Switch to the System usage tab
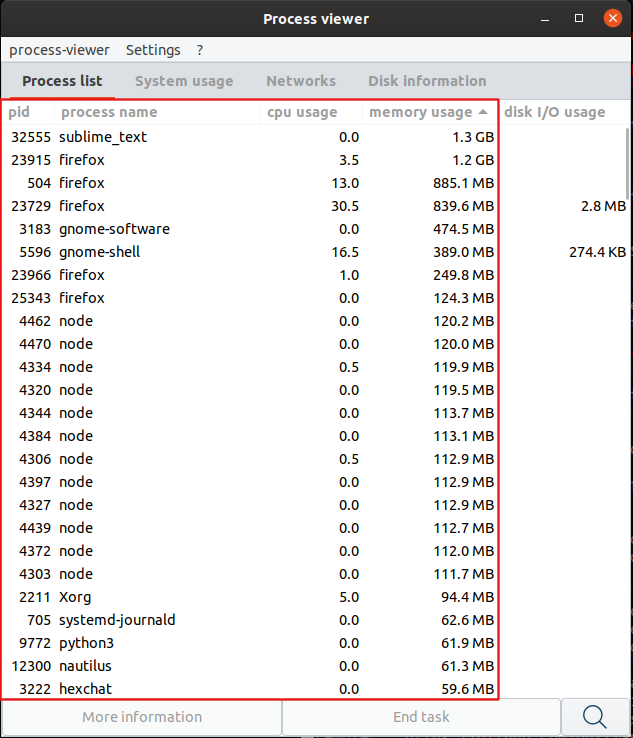Image resolution: width=633 pixels, height=738 pixels. coord(184,81)
